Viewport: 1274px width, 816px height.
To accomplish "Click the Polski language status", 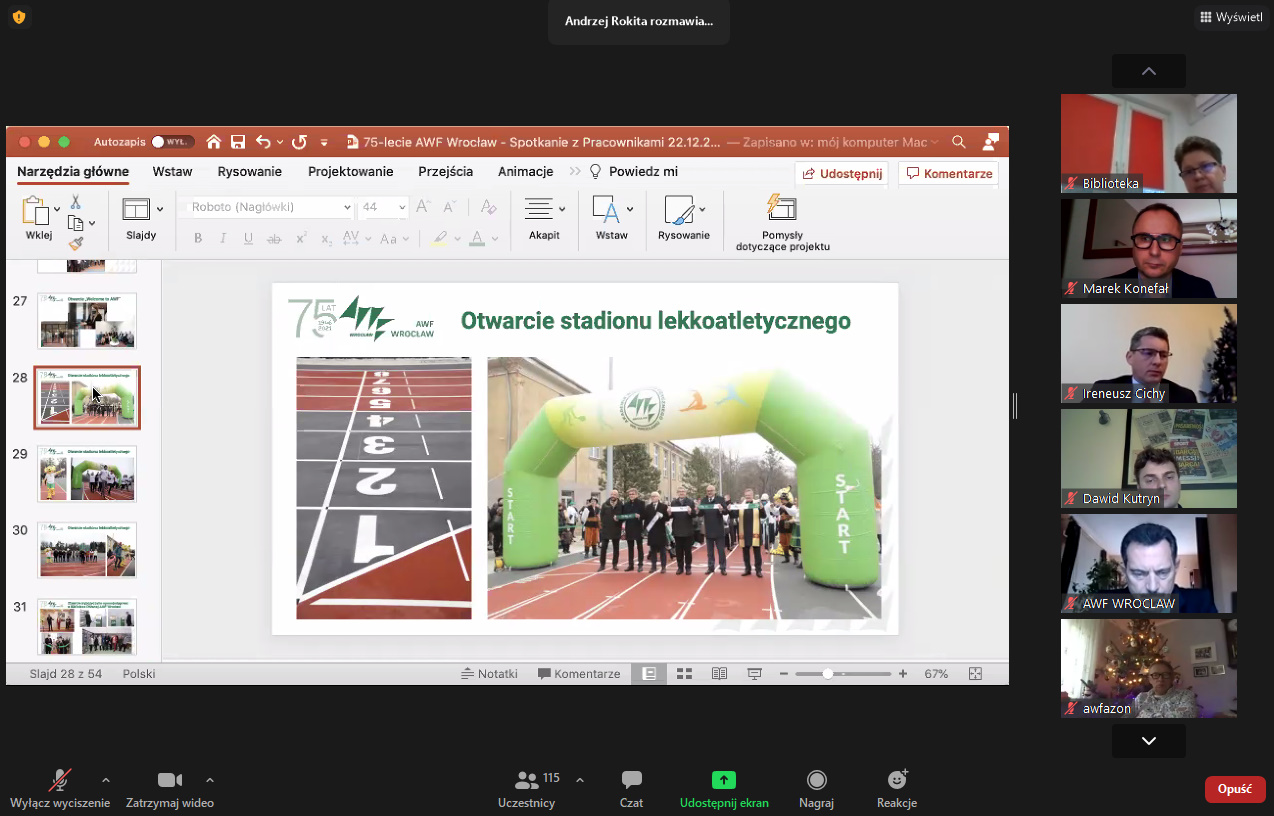I will 139,674.
